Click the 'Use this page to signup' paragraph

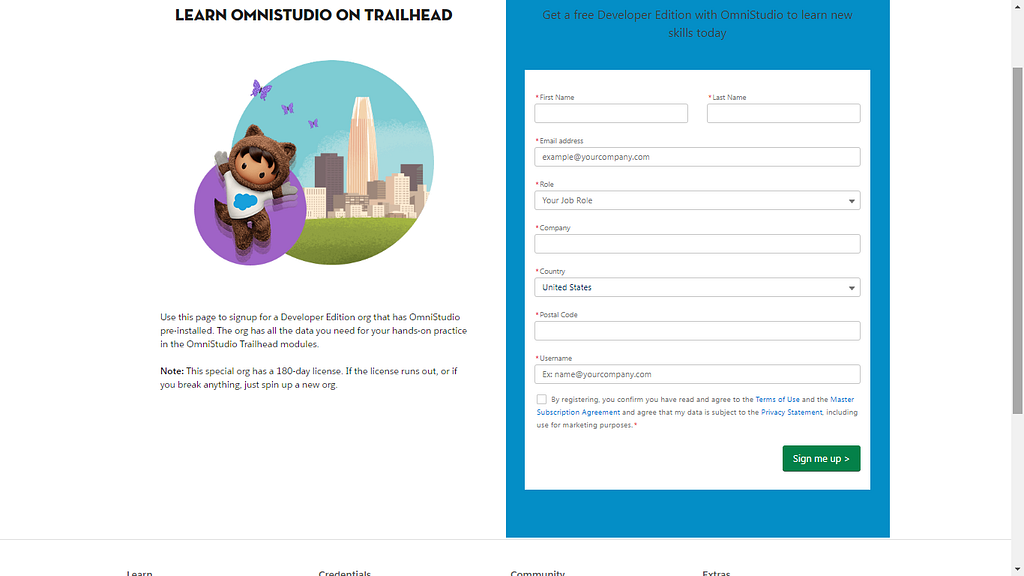point(313,330)
